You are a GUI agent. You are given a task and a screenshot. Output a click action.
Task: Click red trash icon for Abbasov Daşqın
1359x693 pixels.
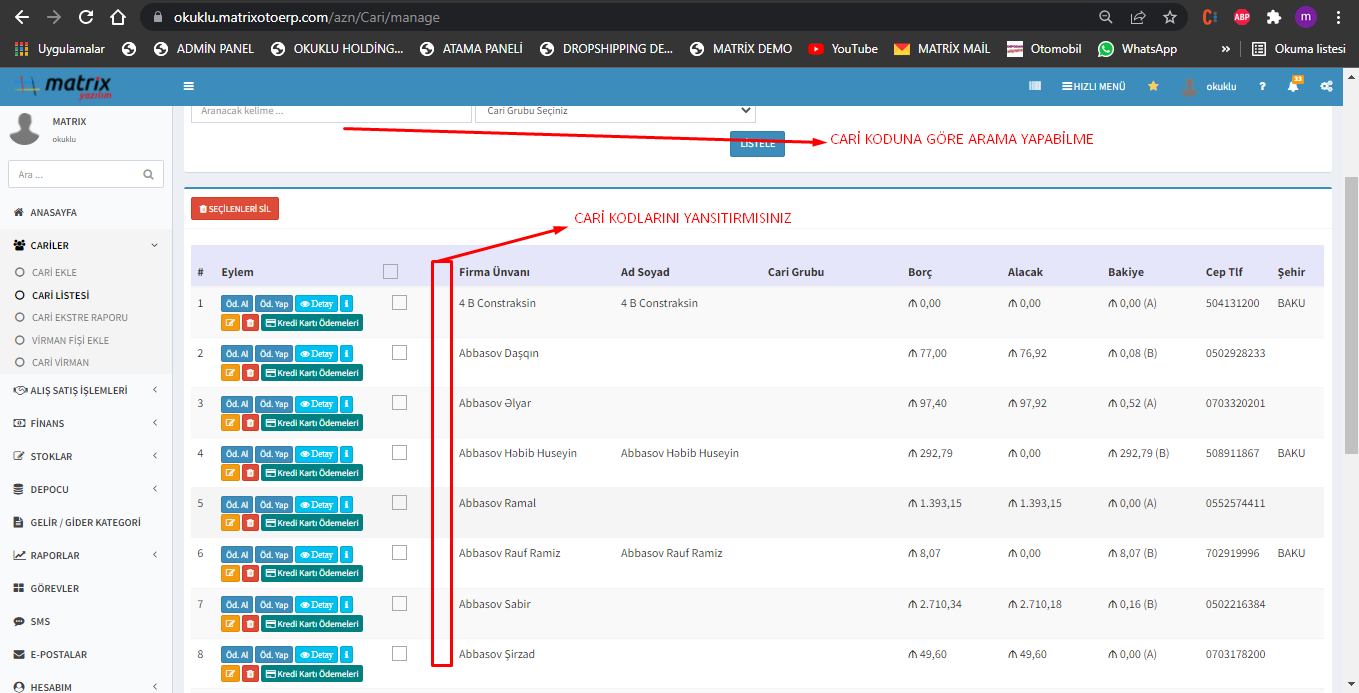point(250,373)
